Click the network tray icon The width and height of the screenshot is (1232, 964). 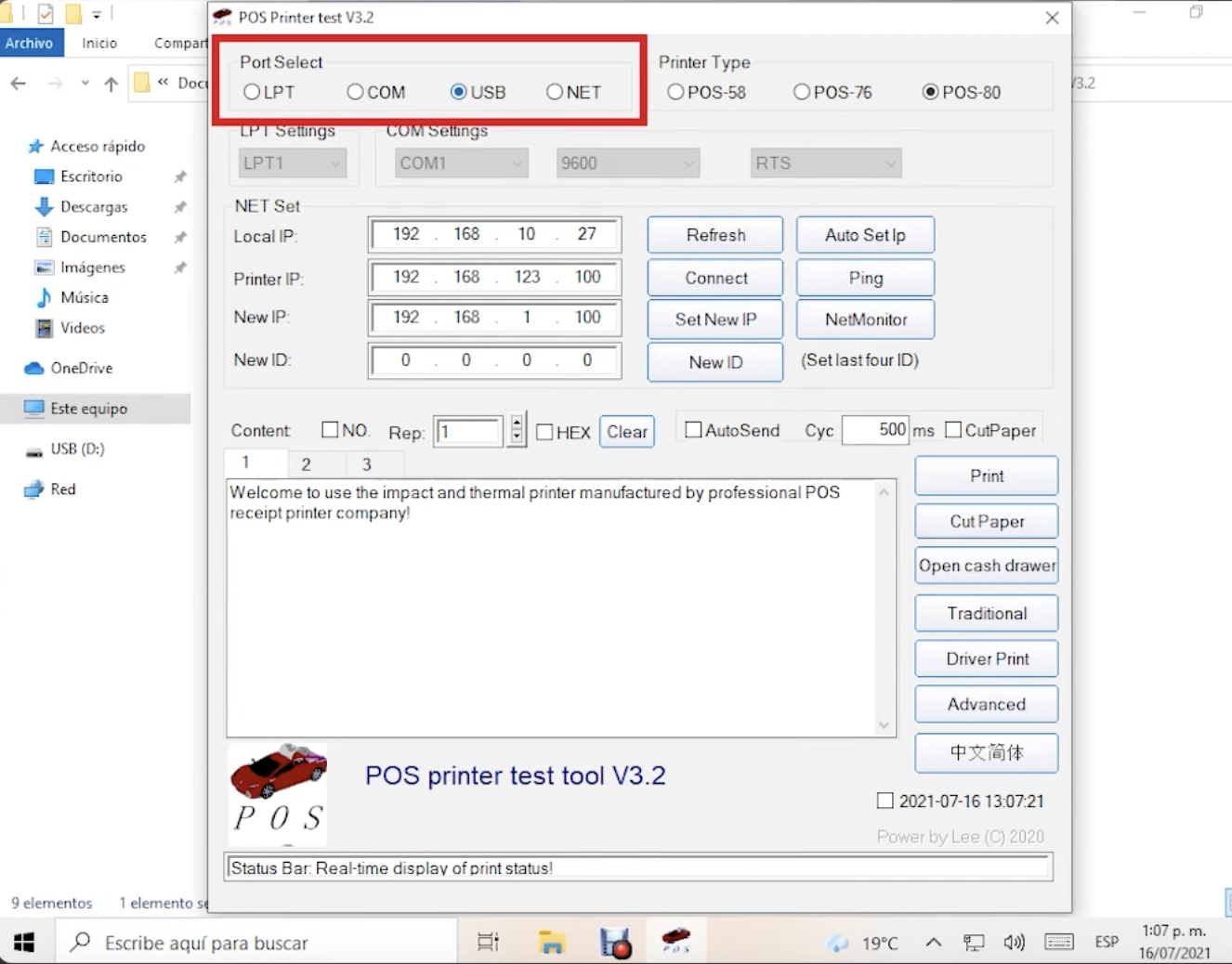(x=974, y=943)
